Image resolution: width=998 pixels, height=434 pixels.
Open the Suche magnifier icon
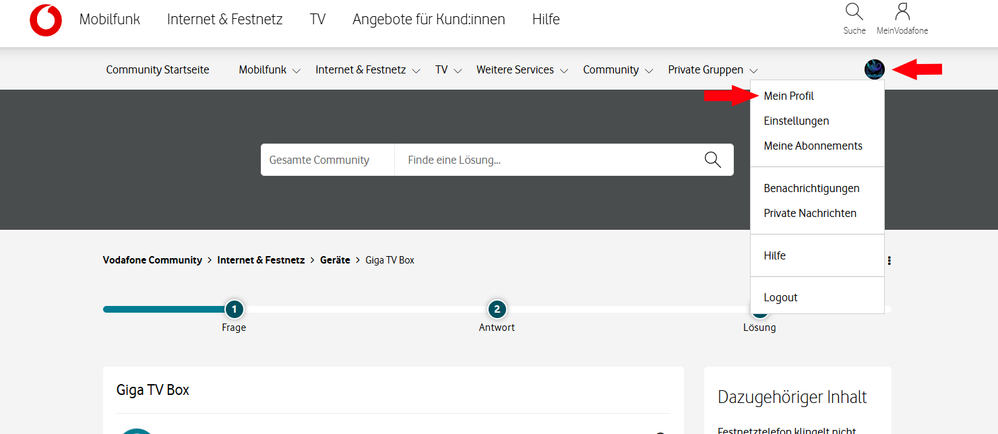click(854, 12)
